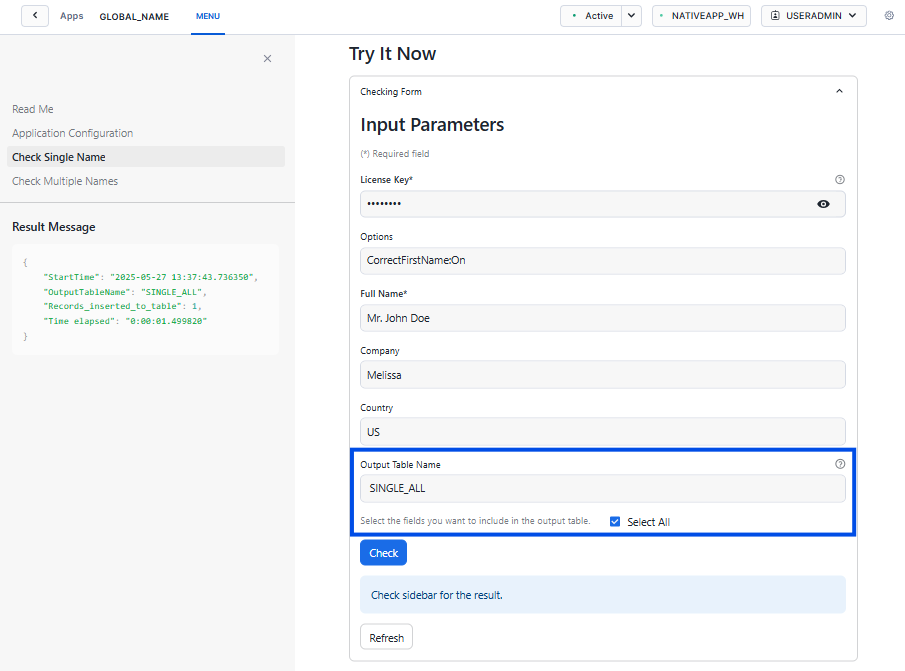This screenshot has width=905, height=671.
Task: Open the USERADMIN role dropdown
Action: 814,16
